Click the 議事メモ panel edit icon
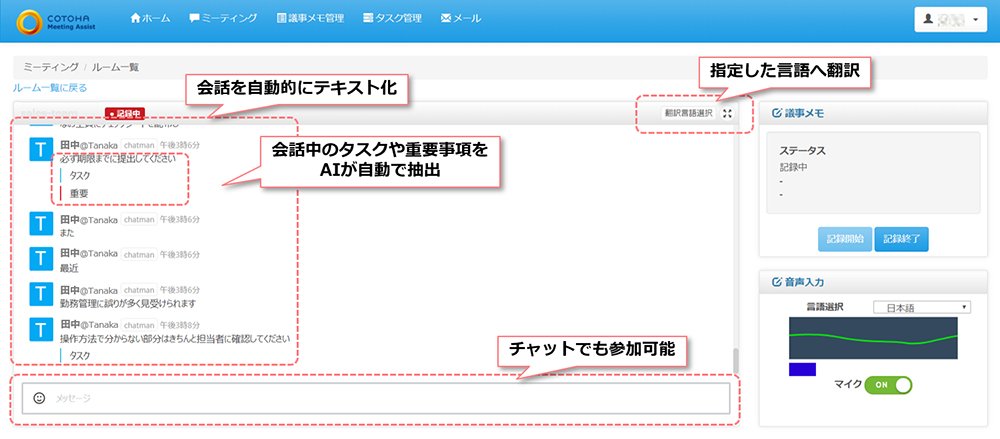The width and height of the screenshot is (1000, 439). point(776,114)
